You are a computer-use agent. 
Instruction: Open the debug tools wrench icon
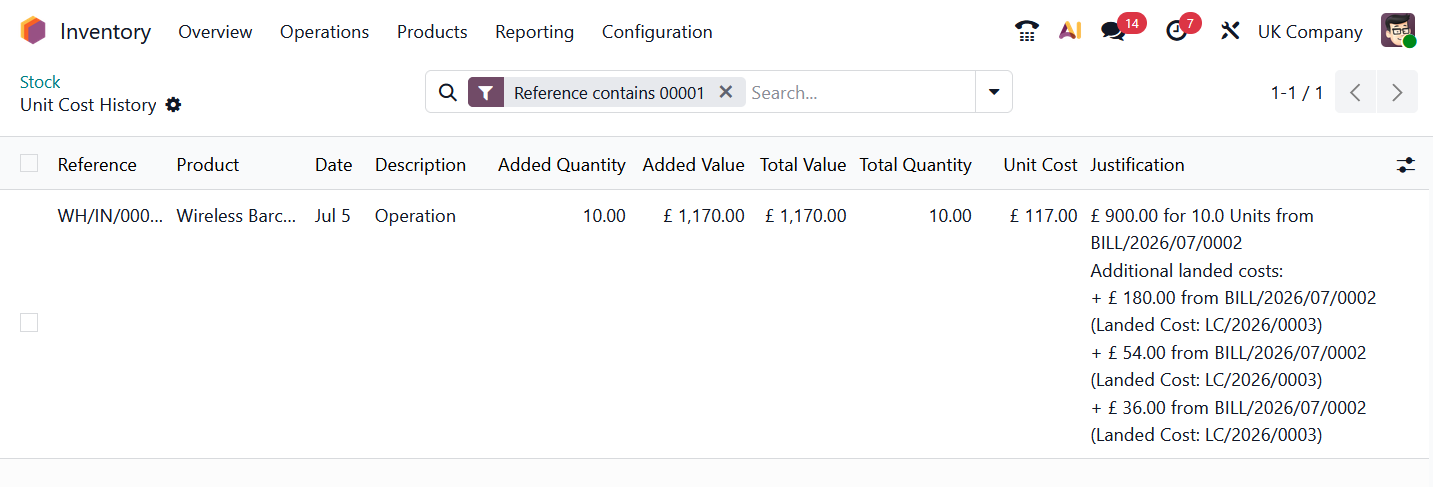(x=1230, y=31)
